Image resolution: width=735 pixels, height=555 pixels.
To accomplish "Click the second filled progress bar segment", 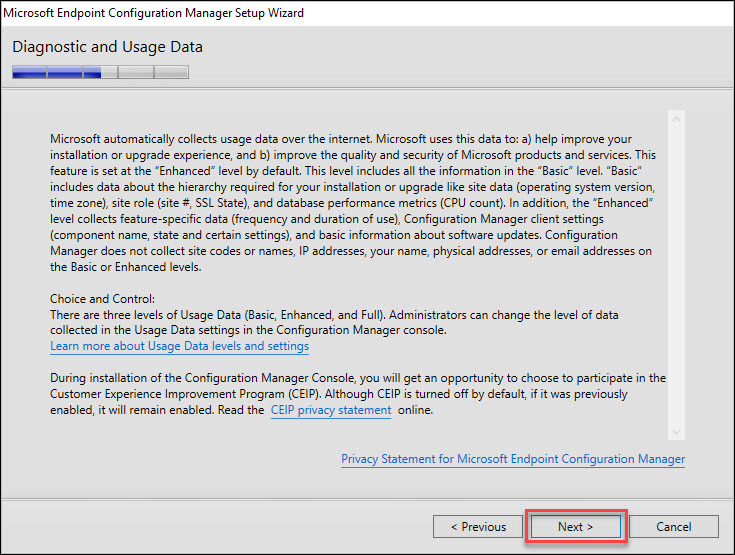I will [x=65, y=72].
